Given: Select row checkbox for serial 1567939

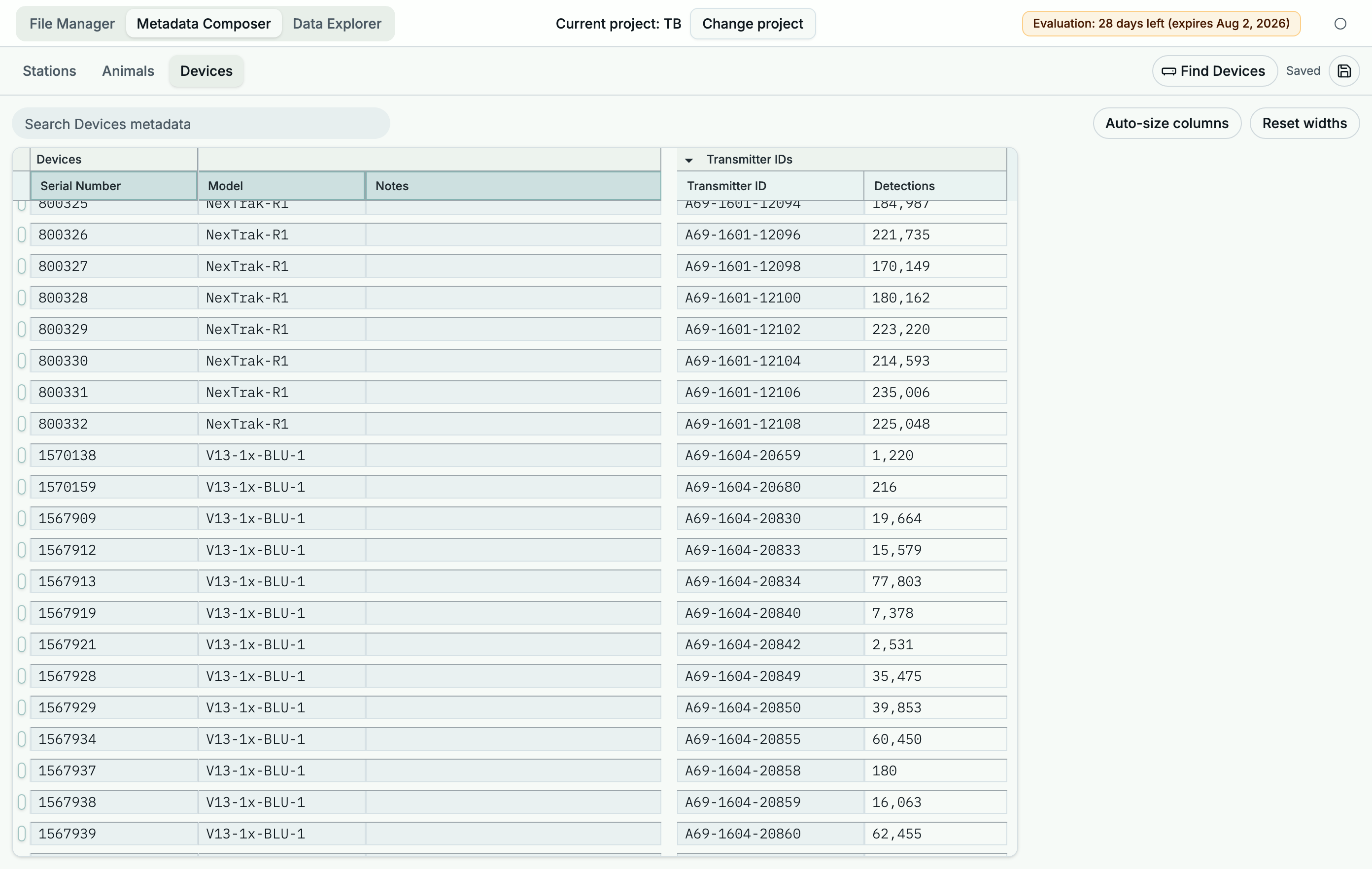Looking at the screenshot, I should 22,834.
